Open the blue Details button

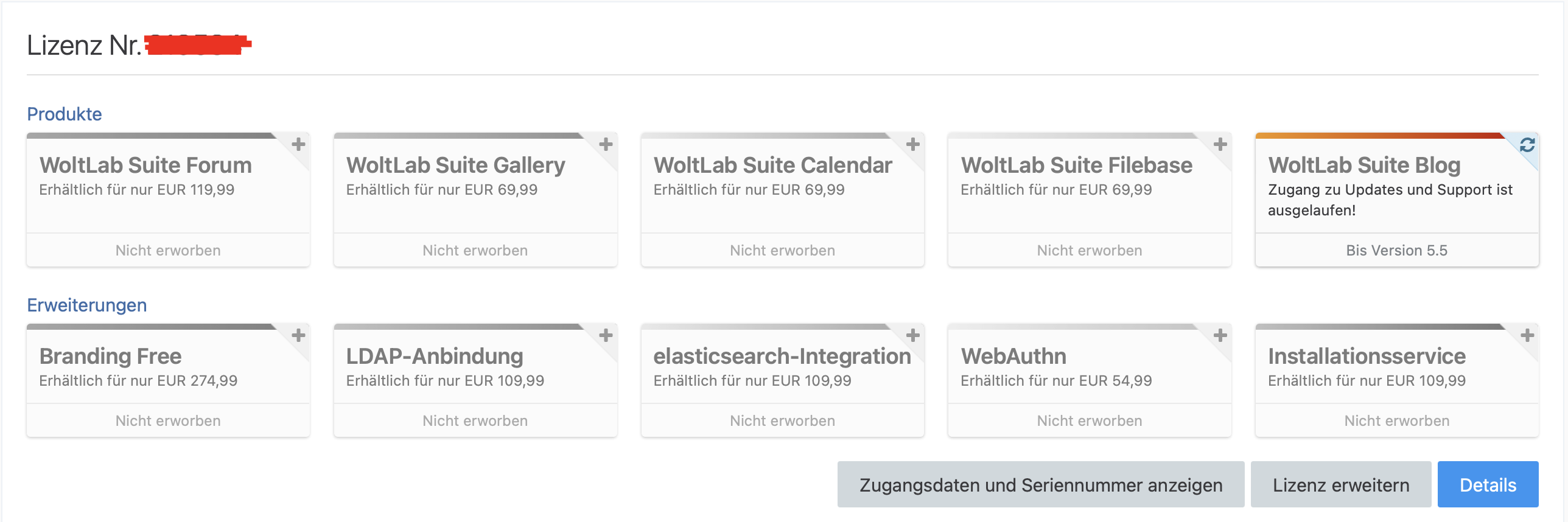1488,485
